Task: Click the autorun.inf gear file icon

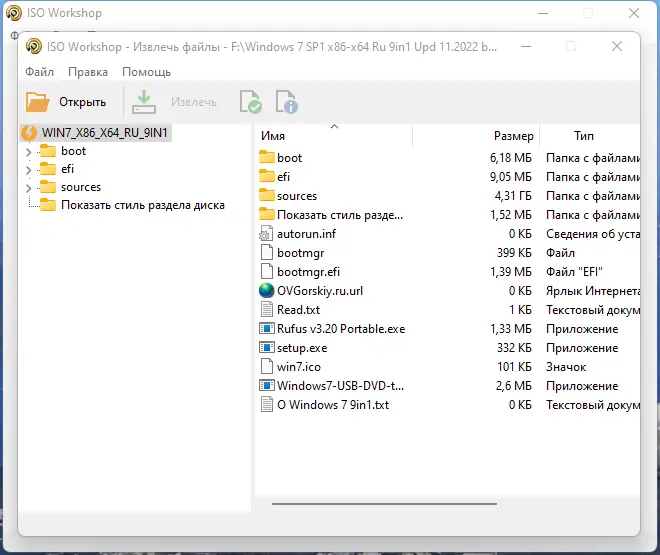Action: coord(266,234)
